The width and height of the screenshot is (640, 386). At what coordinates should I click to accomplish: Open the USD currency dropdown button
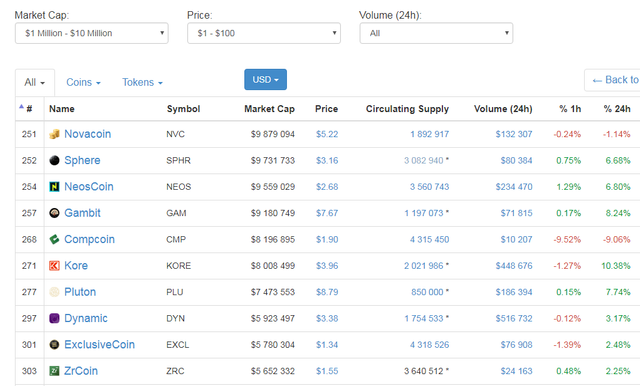(265, 80)
